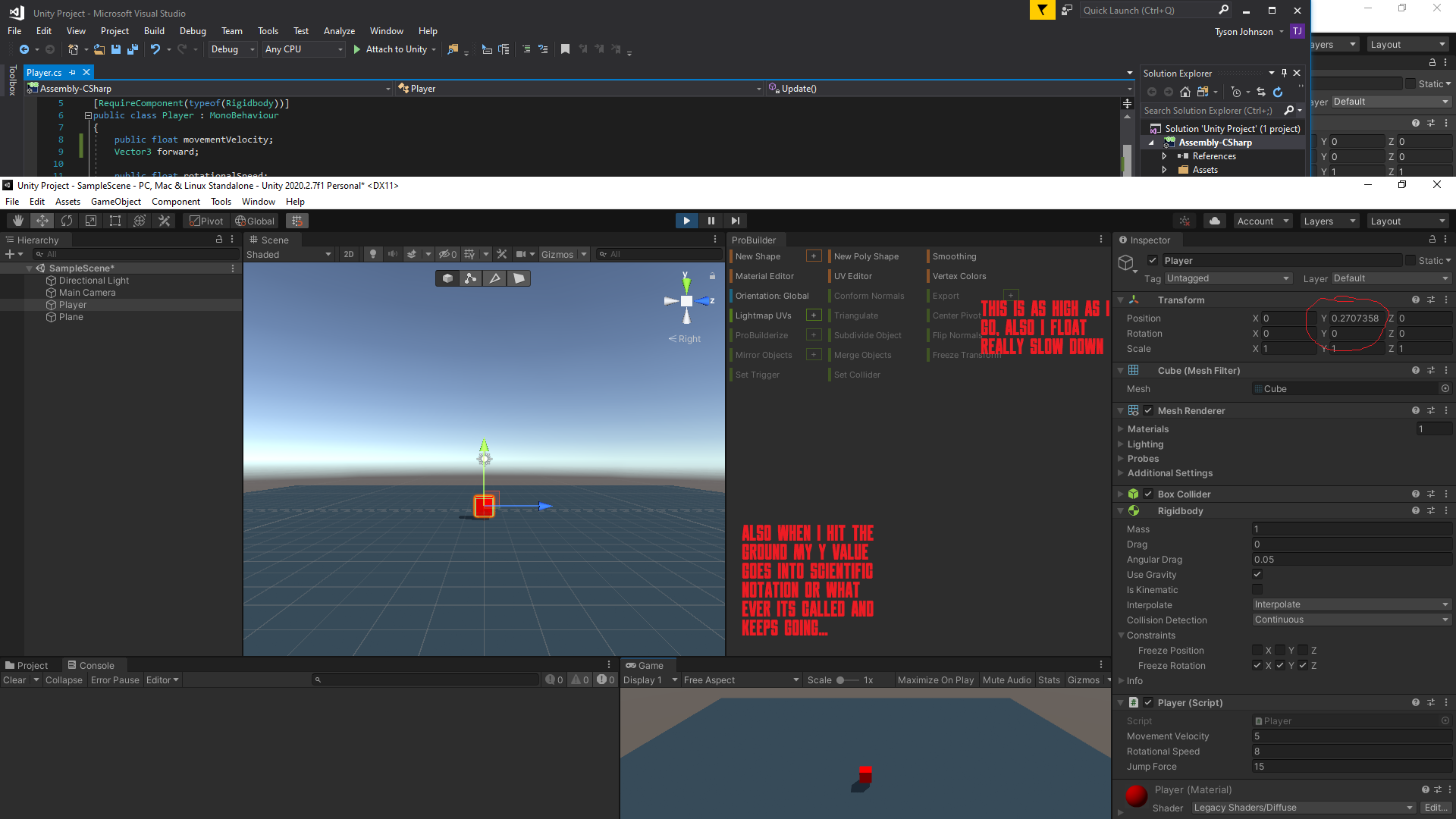Select the Transform tool in Unity toolbar
Image resolution: width=1456 pixels, height=819 pixels.
tap(140, 221)
